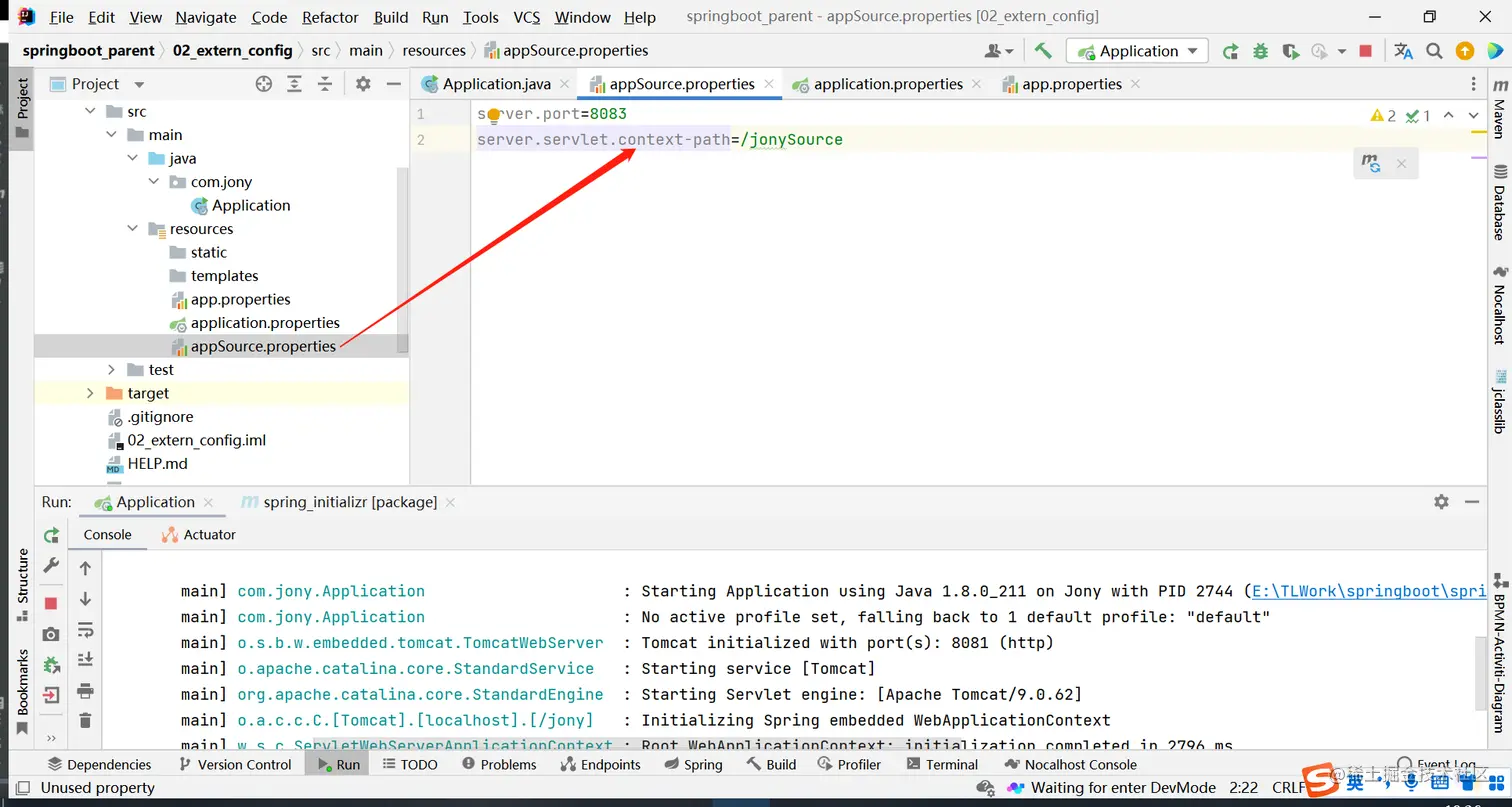The width and height of the screenshot is (1512, 807).
Task: Click the yellow warnings count indicator
Action: 1384,116
